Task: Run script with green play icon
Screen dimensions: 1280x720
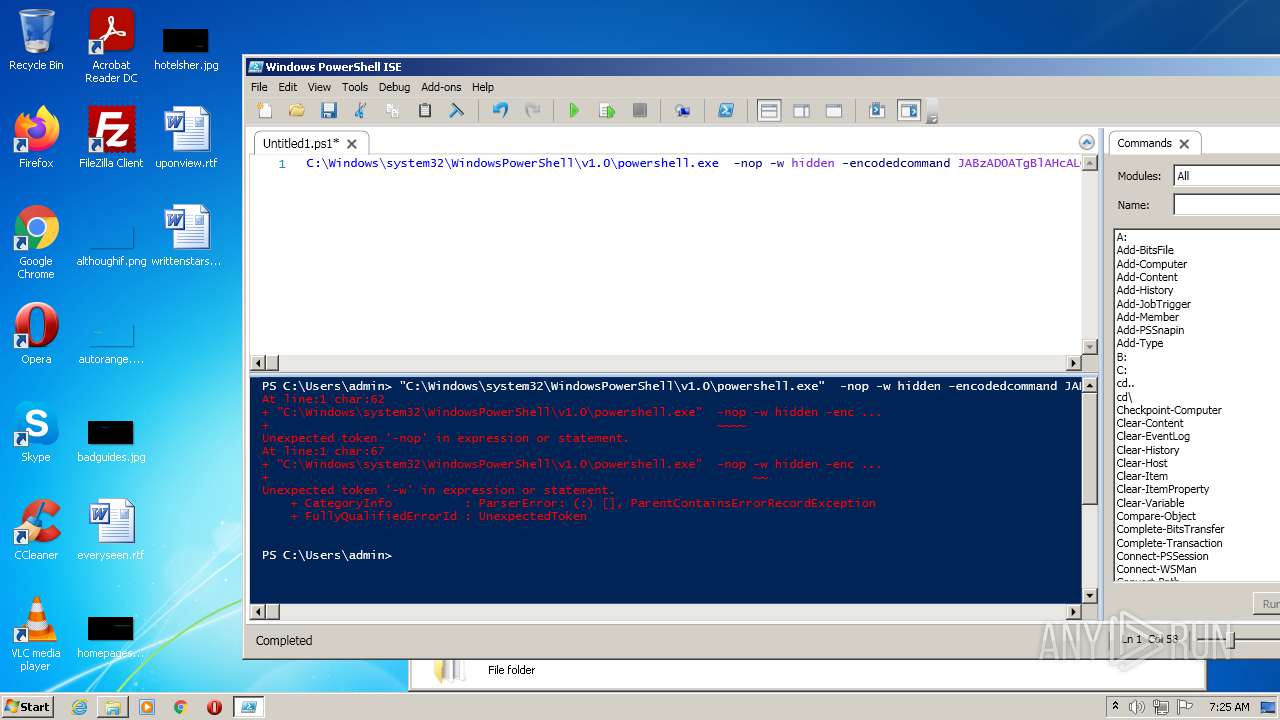Action: (x=574, y=111)
